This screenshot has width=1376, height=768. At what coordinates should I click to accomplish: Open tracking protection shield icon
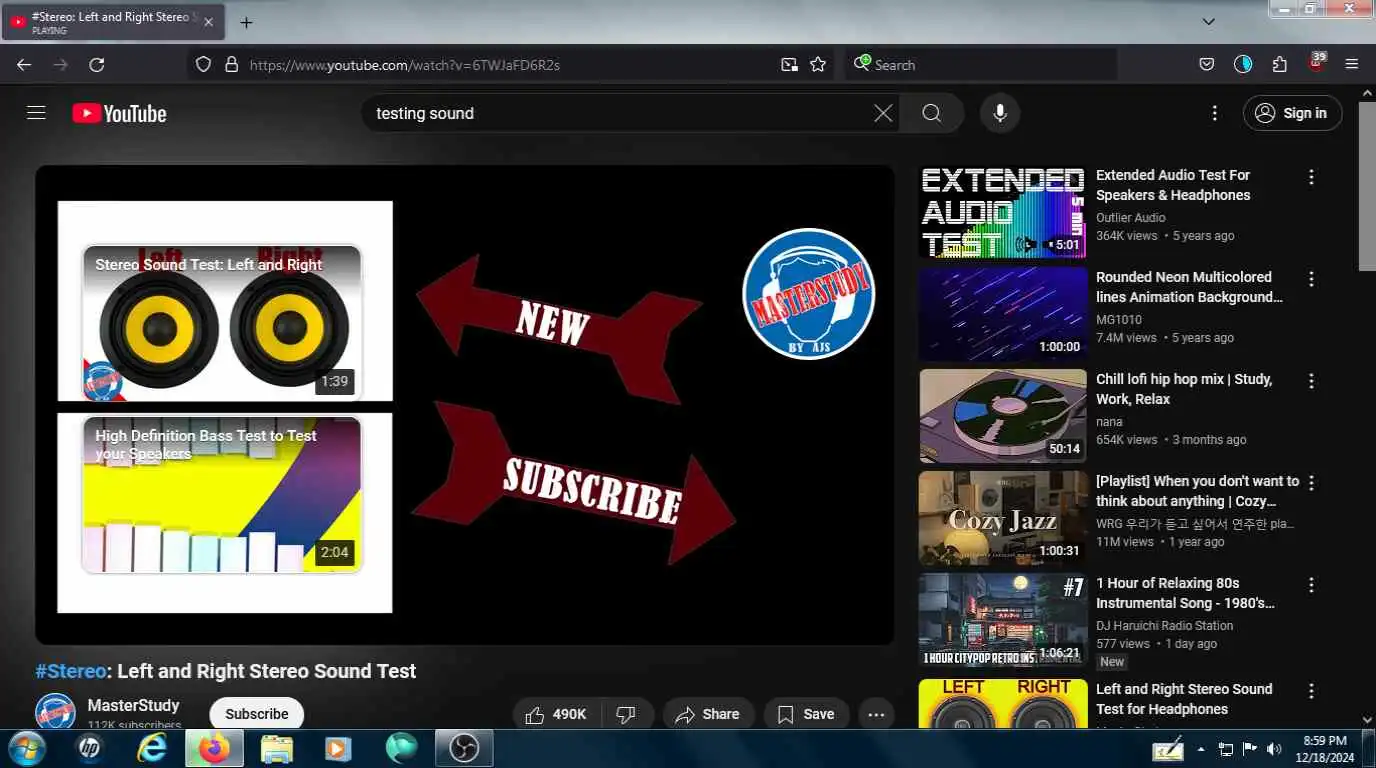coord(203,64)
